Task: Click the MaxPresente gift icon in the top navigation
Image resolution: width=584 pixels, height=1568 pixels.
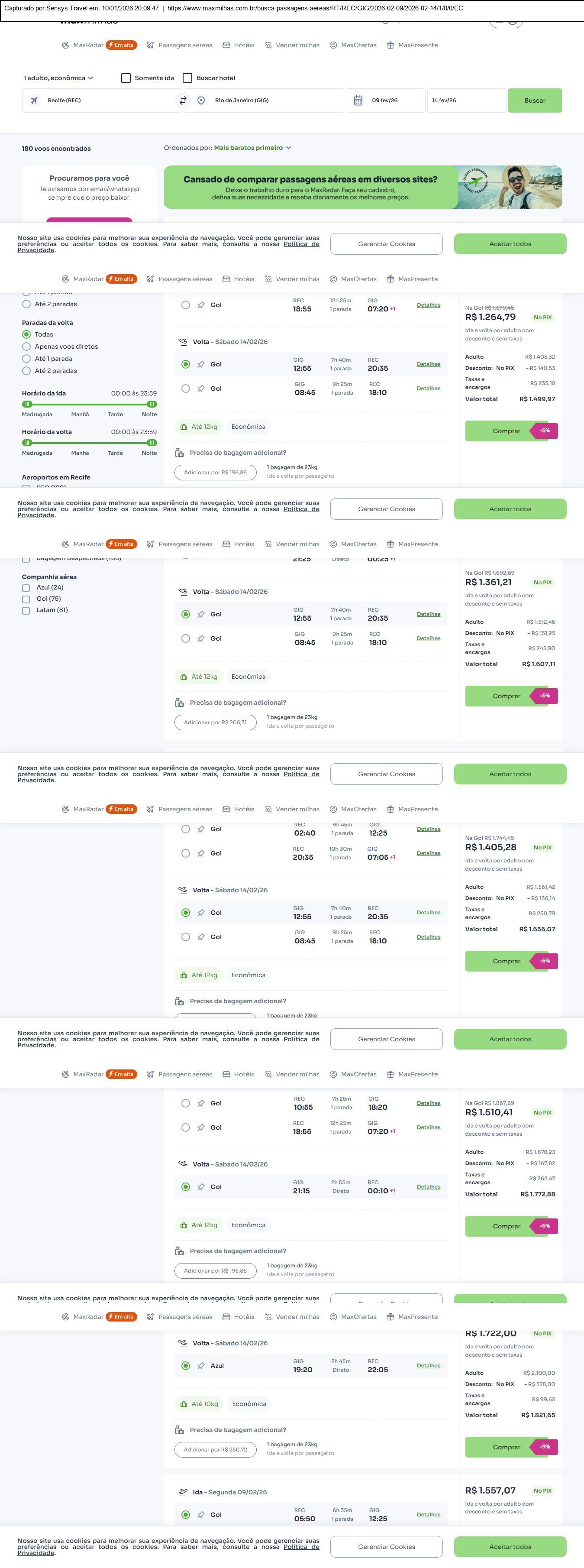Action: [x=390, y=45]
